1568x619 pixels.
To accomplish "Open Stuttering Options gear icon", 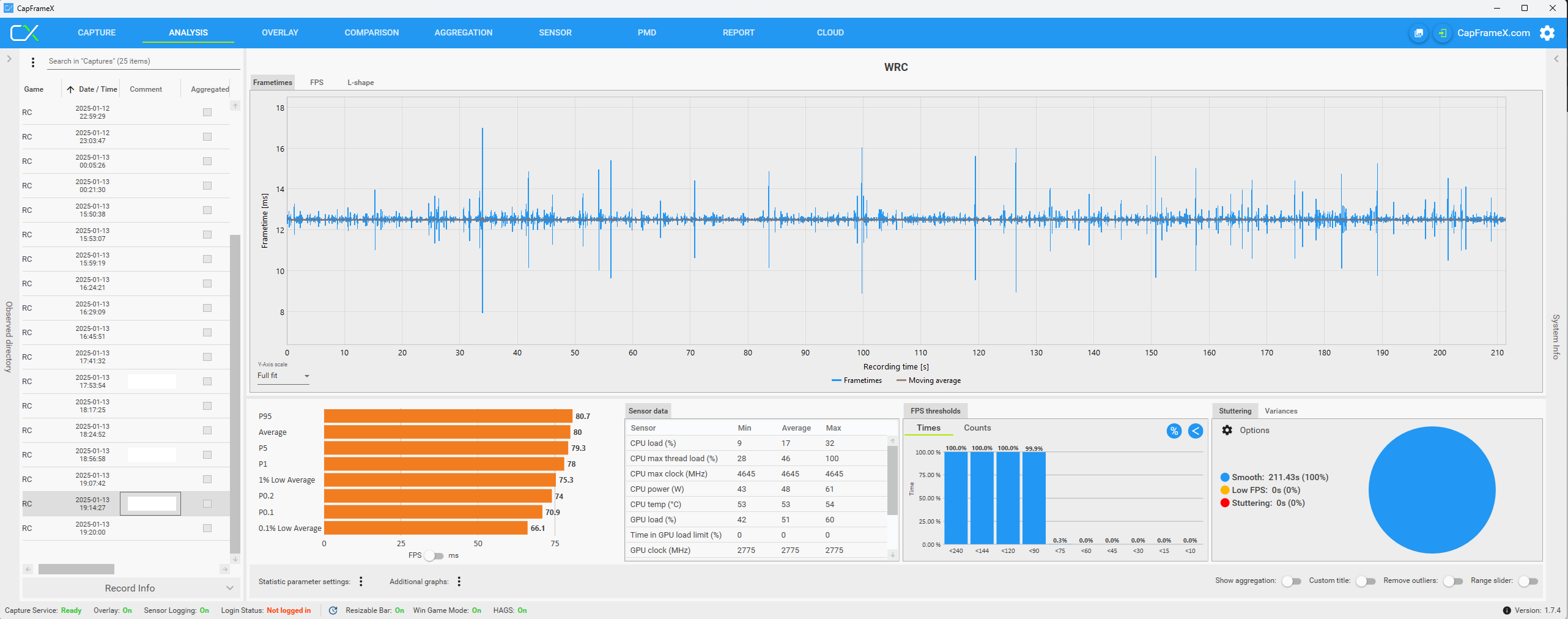I will click(x=1227, y=430).
